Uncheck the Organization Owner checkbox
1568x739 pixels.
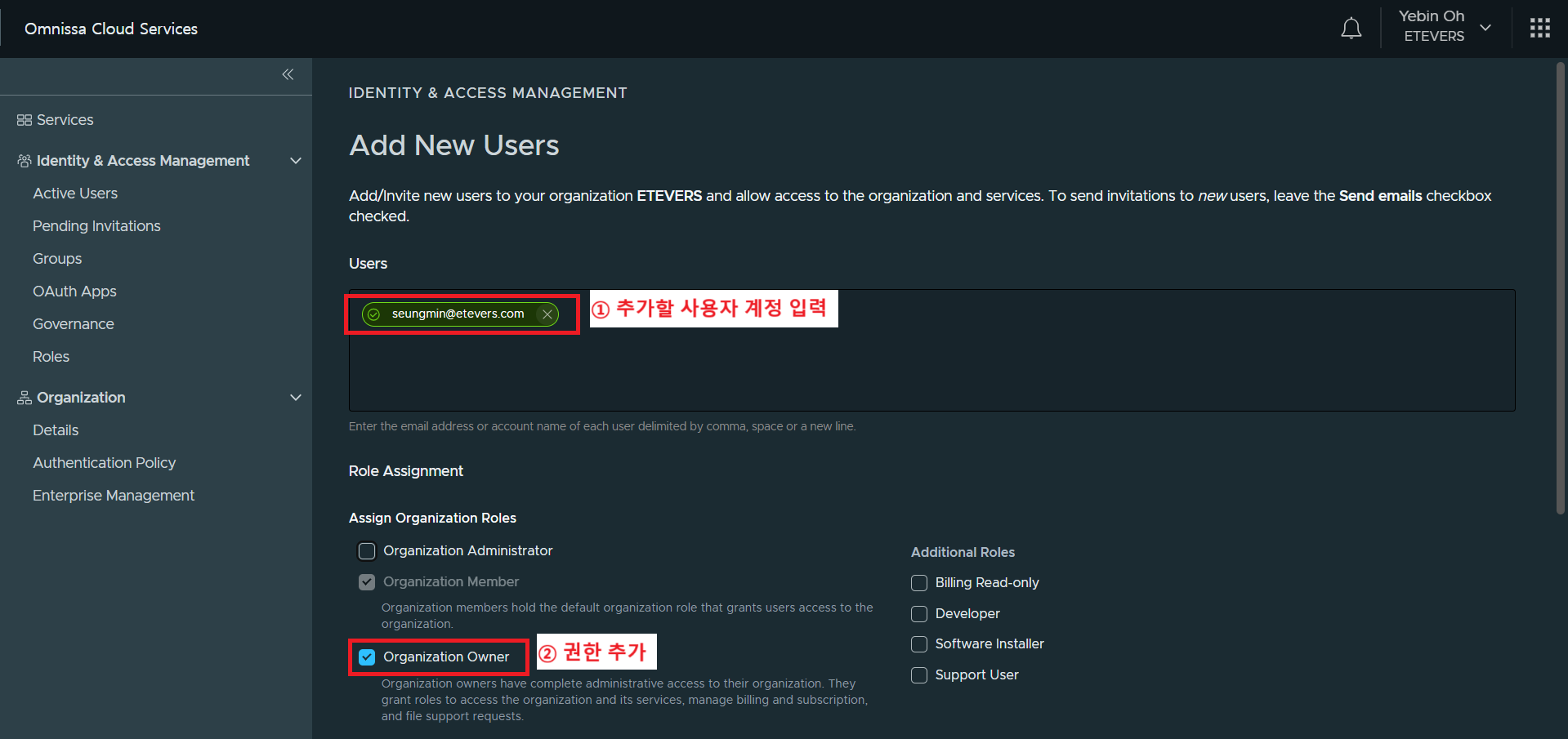point(367,657)
